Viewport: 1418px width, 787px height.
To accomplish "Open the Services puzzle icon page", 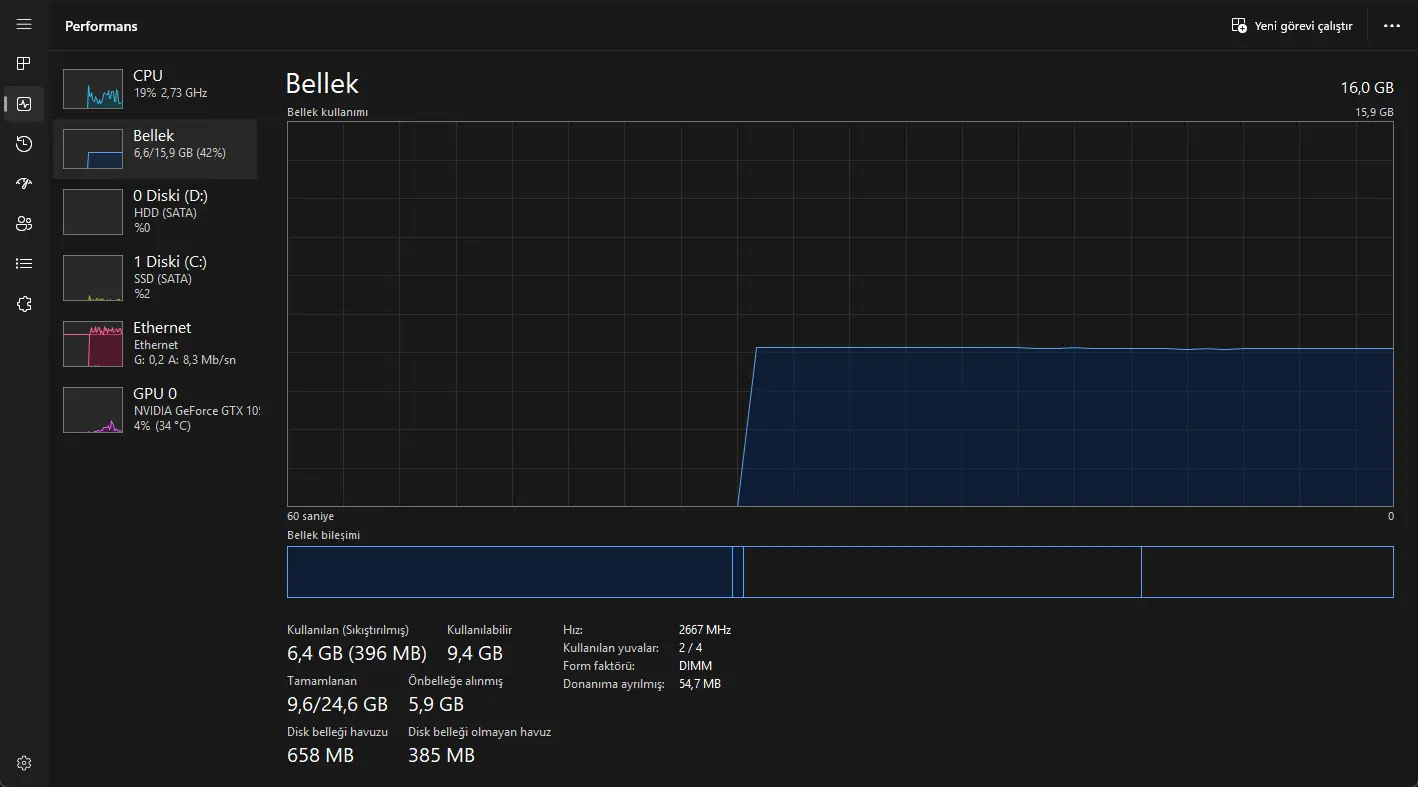I will click(x=24, y=304).
